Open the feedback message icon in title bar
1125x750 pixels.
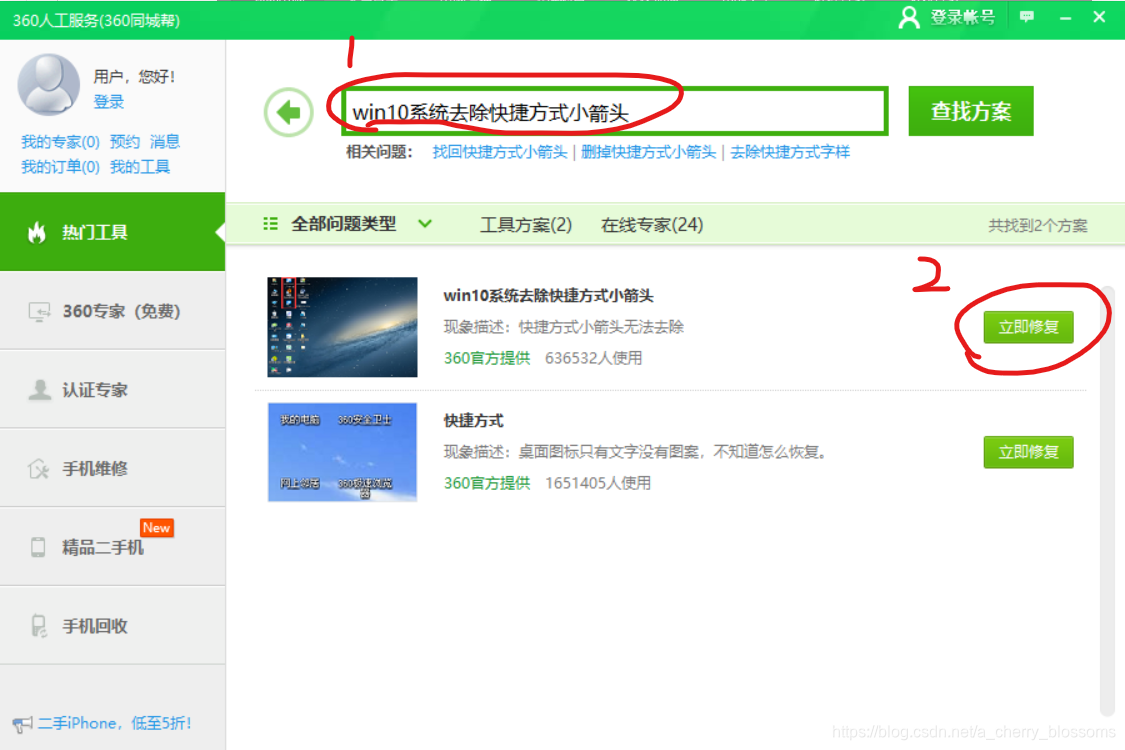click(x=1027, y=17)
